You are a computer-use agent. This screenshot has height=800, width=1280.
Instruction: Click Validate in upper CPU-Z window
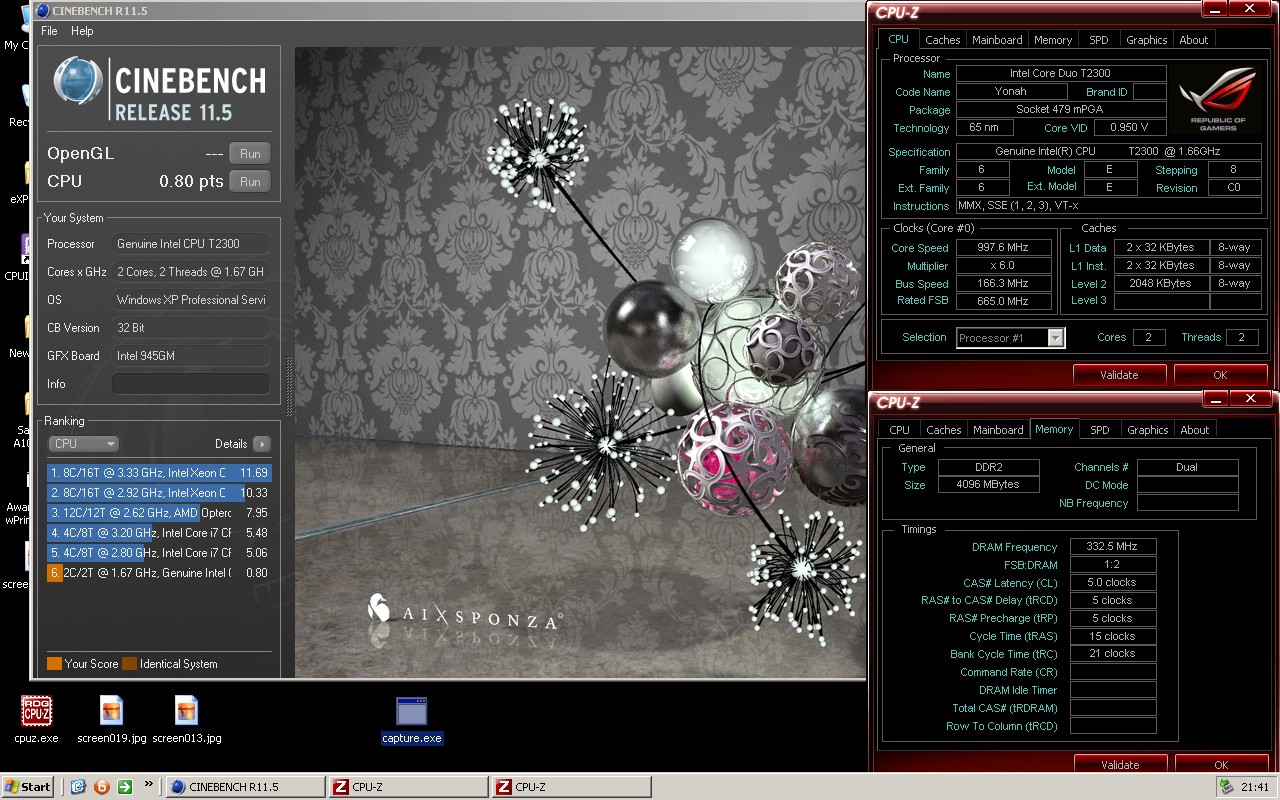1119,375
